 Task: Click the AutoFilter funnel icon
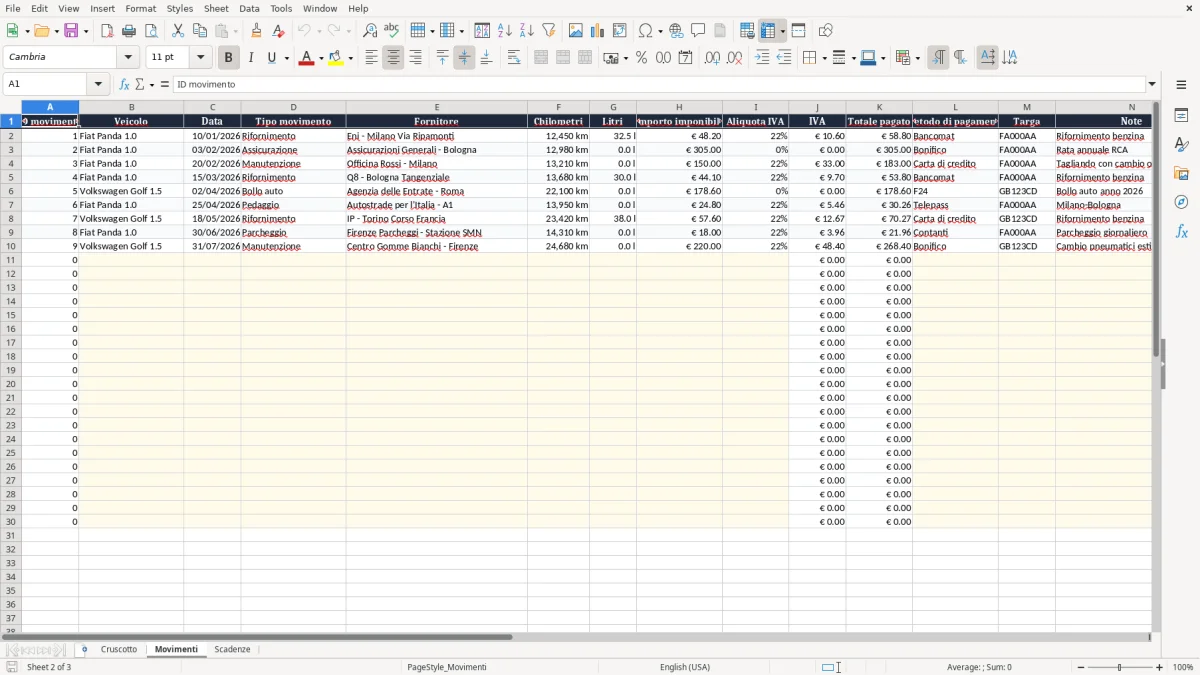point(549,31)
